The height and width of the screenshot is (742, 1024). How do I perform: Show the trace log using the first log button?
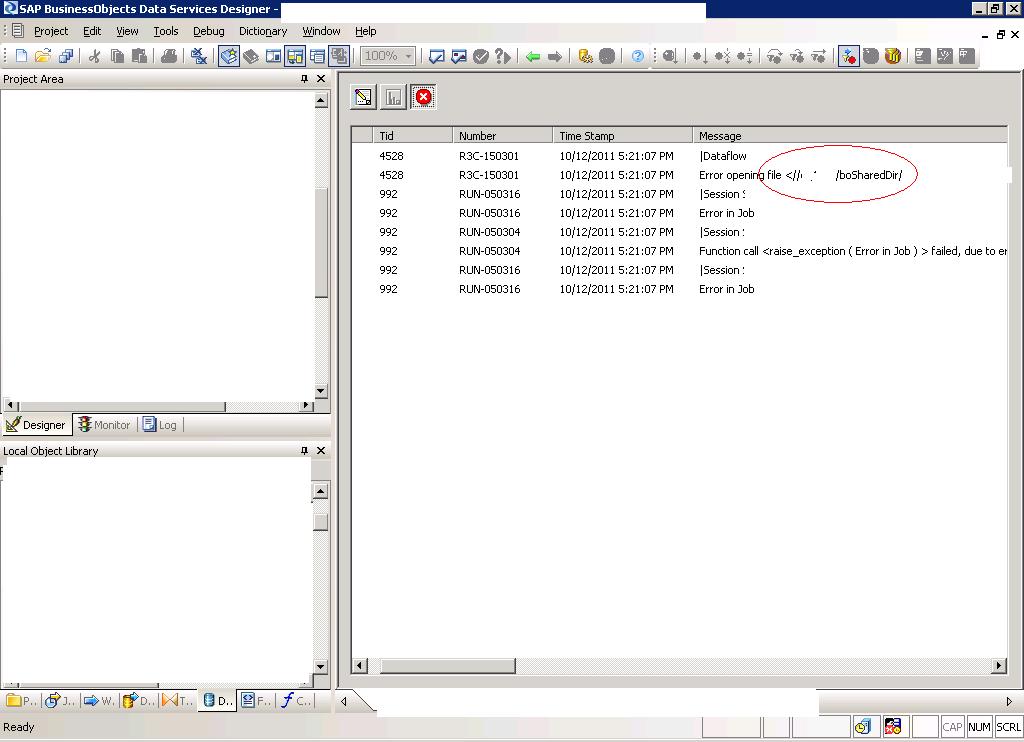[363, 97]
